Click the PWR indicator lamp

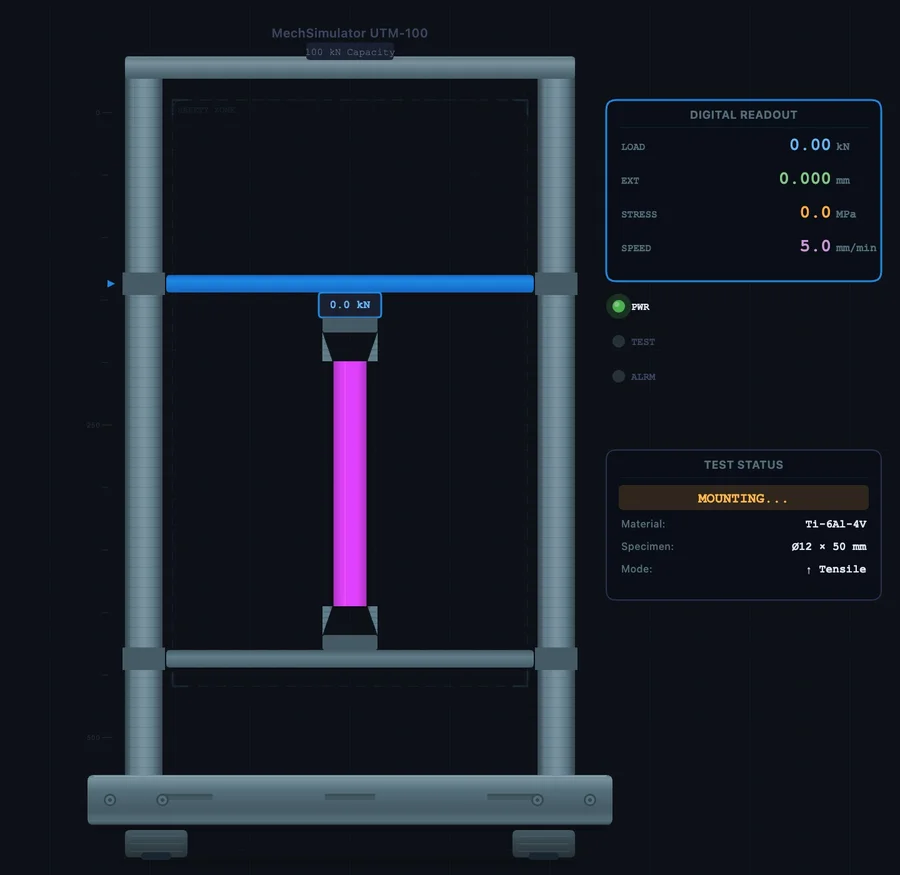(x=619, y=306)
